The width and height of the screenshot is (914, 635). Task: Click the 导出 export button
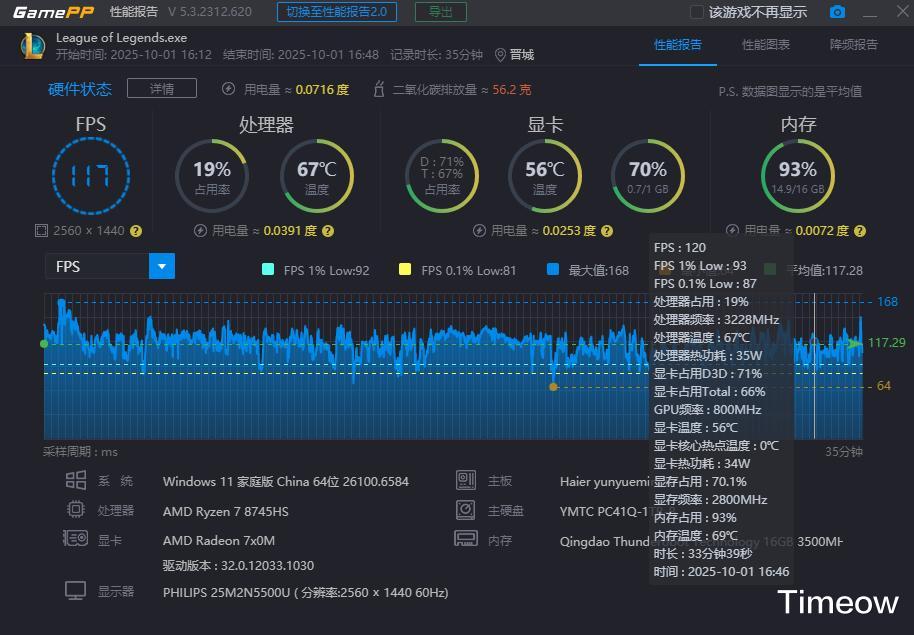pos(441,12)
